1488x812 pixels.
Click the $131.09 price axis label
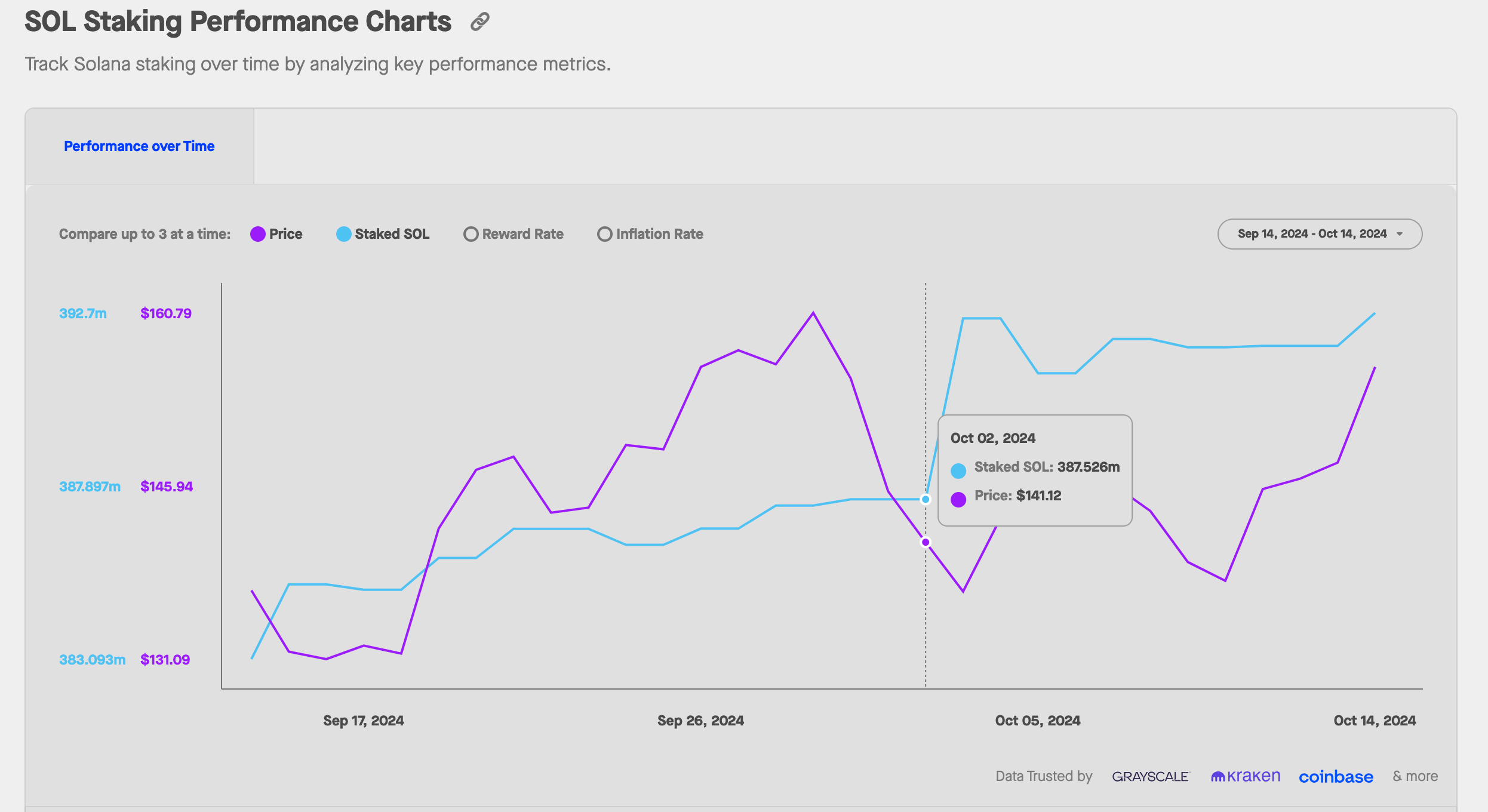tap(165, 660)
